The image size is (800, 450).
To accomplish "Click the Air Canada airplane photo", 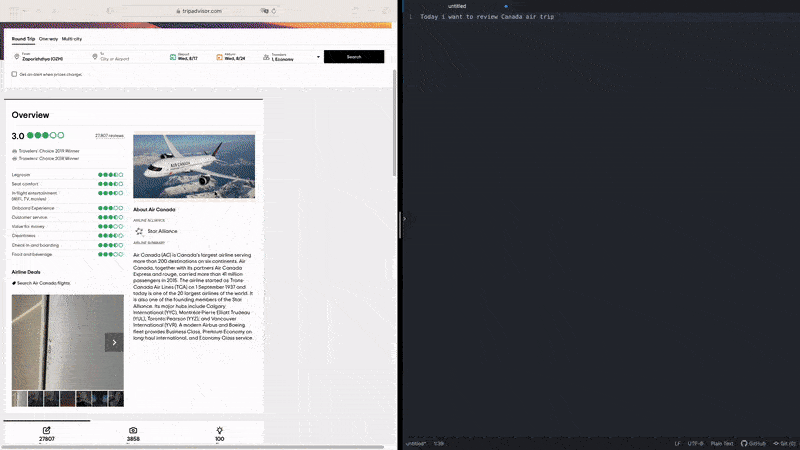I will 194,166.
